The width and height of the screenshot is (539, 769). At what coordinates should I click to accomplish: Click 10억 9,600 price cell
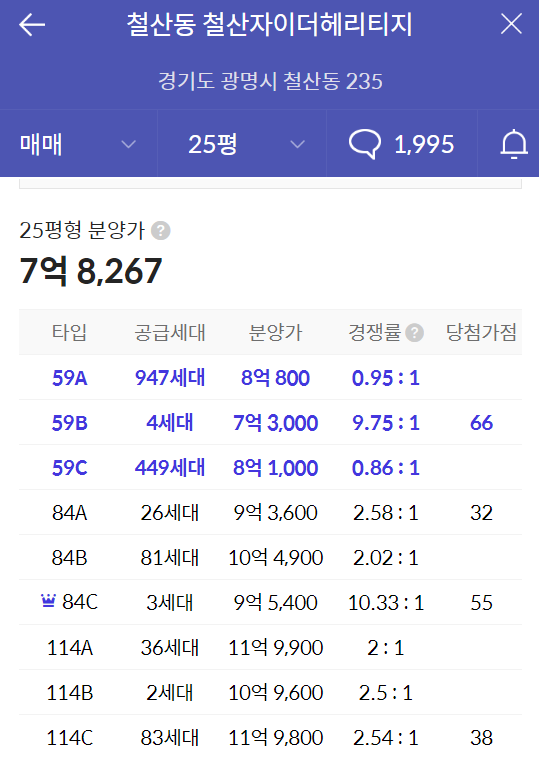275,692
